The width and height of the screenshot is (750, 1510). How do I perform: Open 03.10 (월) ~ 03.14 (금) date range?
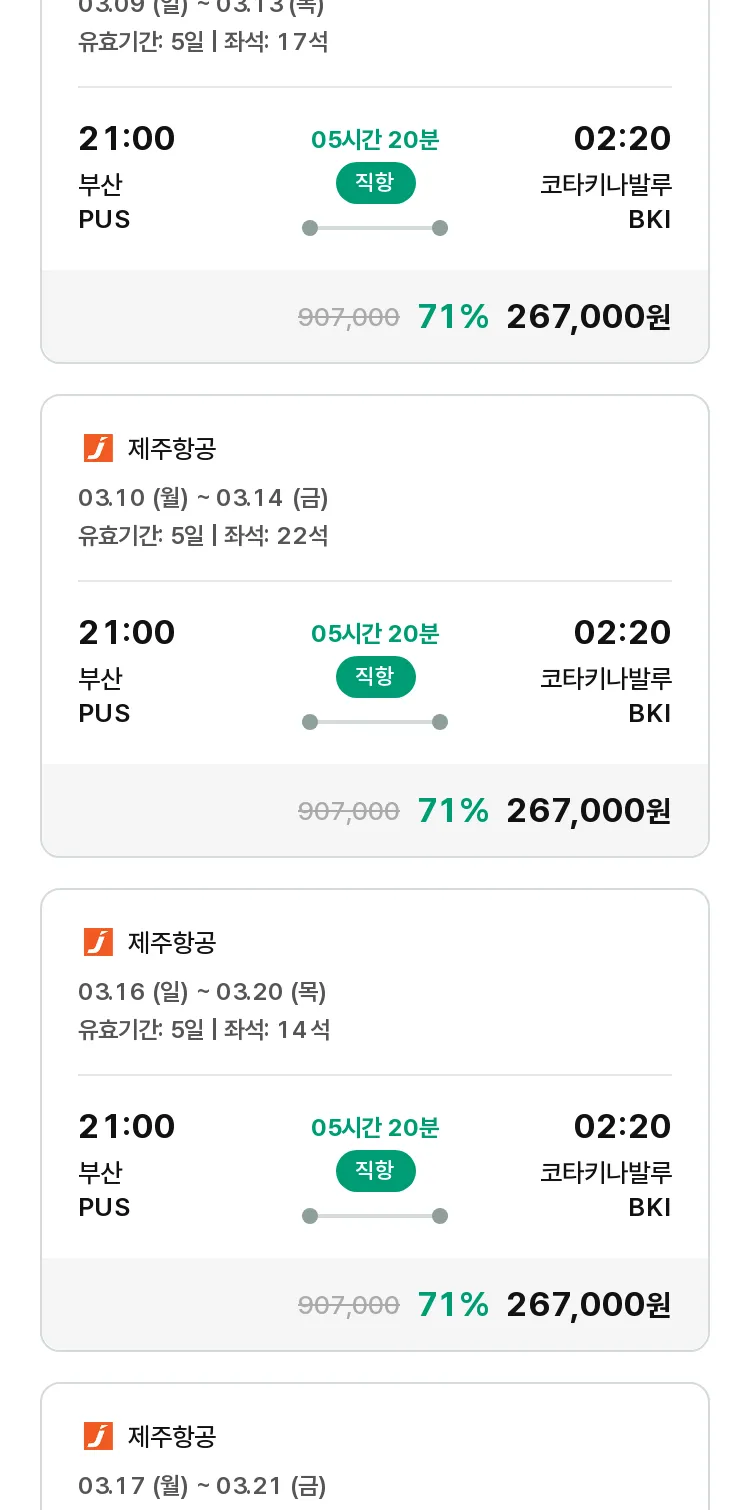tap(203, 498)
